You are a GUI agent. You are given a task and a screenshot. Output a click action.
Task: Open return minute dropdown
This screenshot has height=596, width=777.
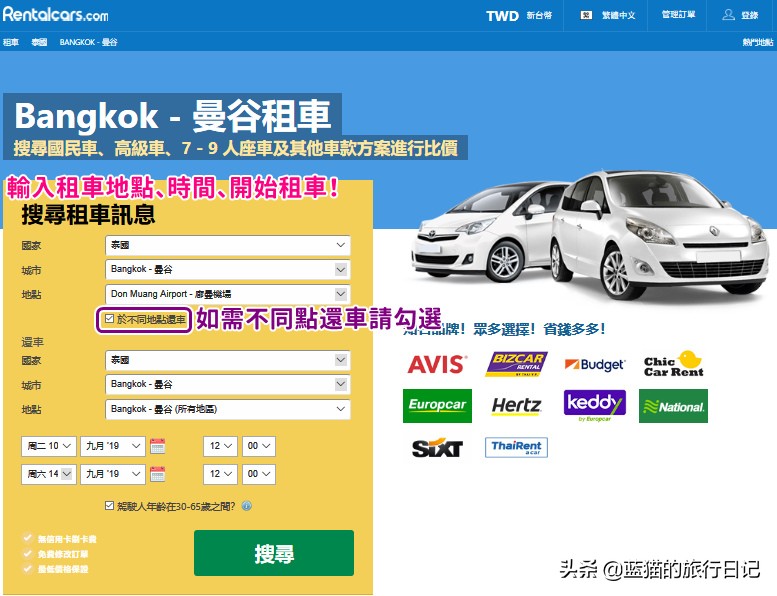259,474
